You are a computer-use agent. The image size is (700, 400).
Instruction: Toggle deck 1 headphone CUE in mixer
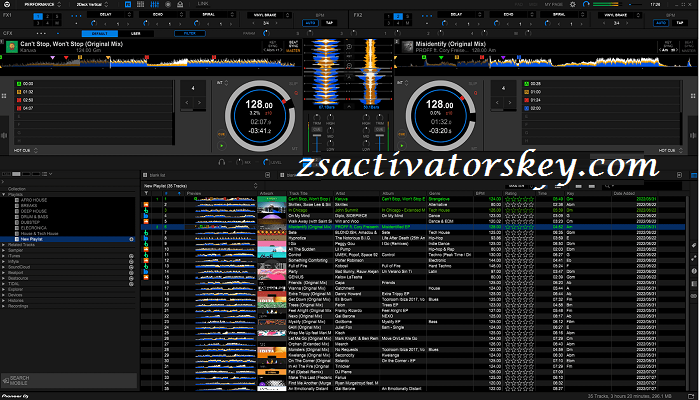[317, 129]
